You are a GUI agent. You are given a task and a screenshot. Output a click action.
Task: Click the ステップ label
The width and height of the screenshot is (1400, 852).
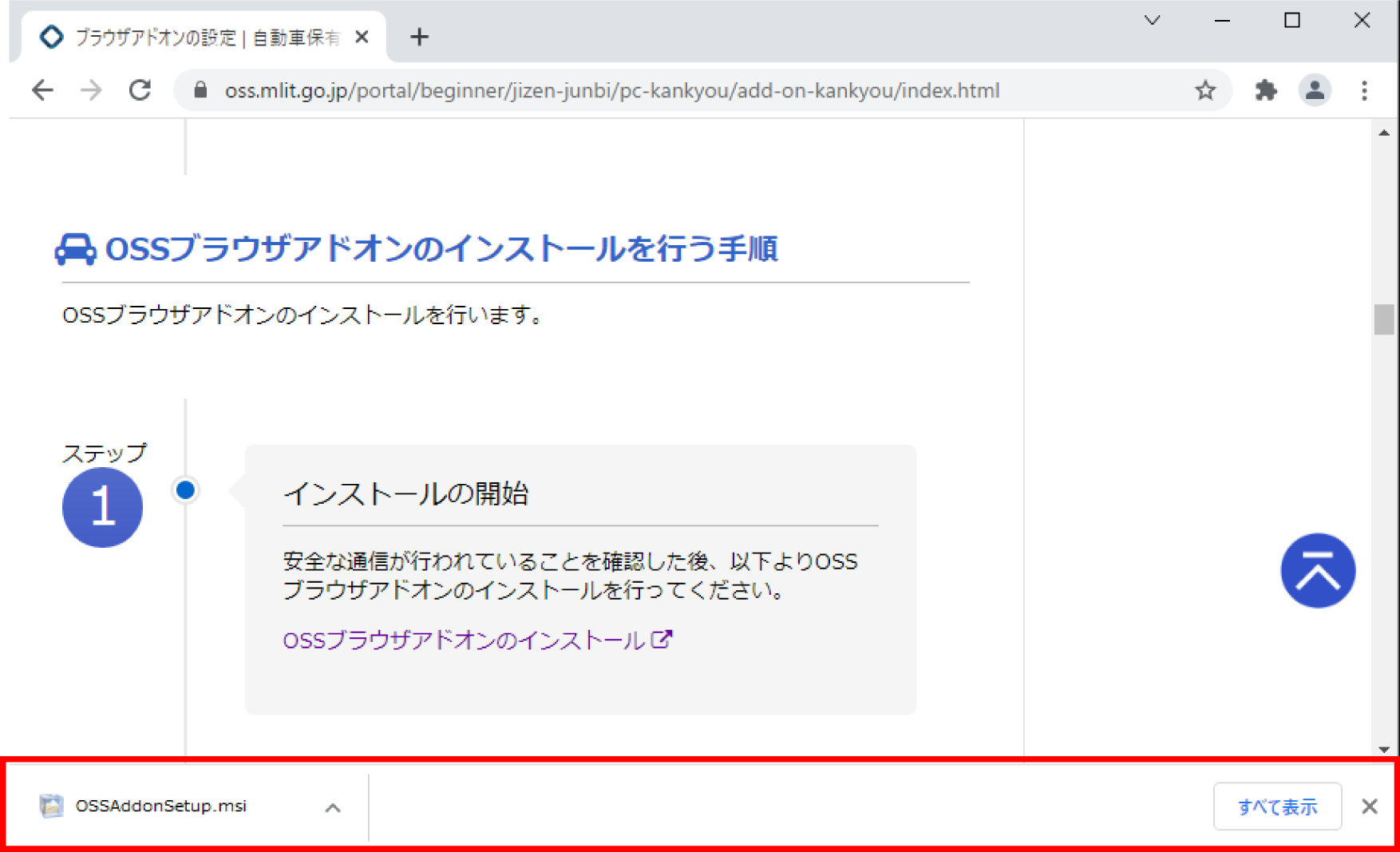pyautogui.click(x=105, y=453)
